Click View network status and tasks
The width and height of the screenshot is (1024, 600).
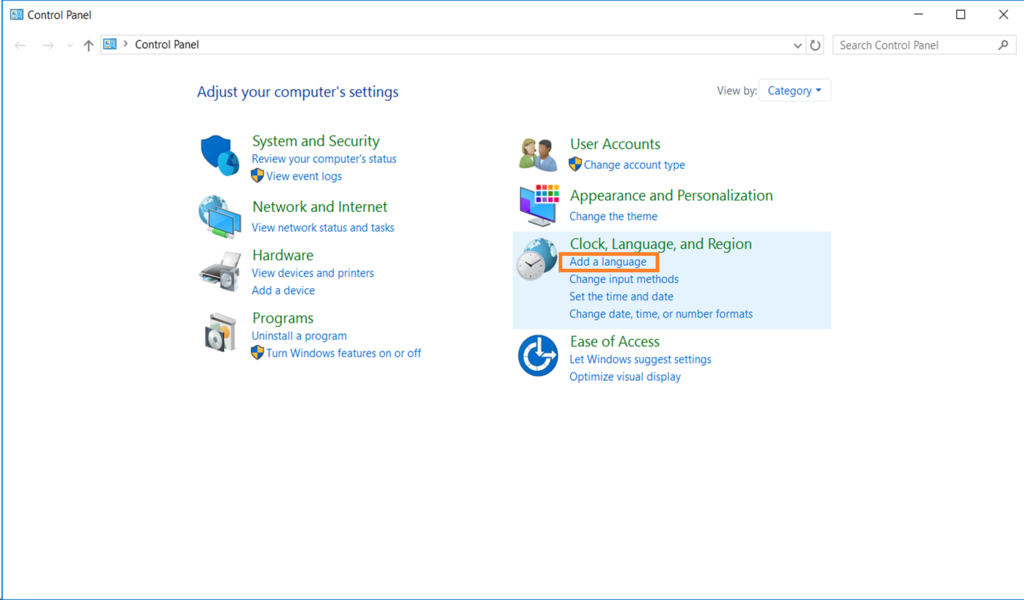(x=323, y=228)
